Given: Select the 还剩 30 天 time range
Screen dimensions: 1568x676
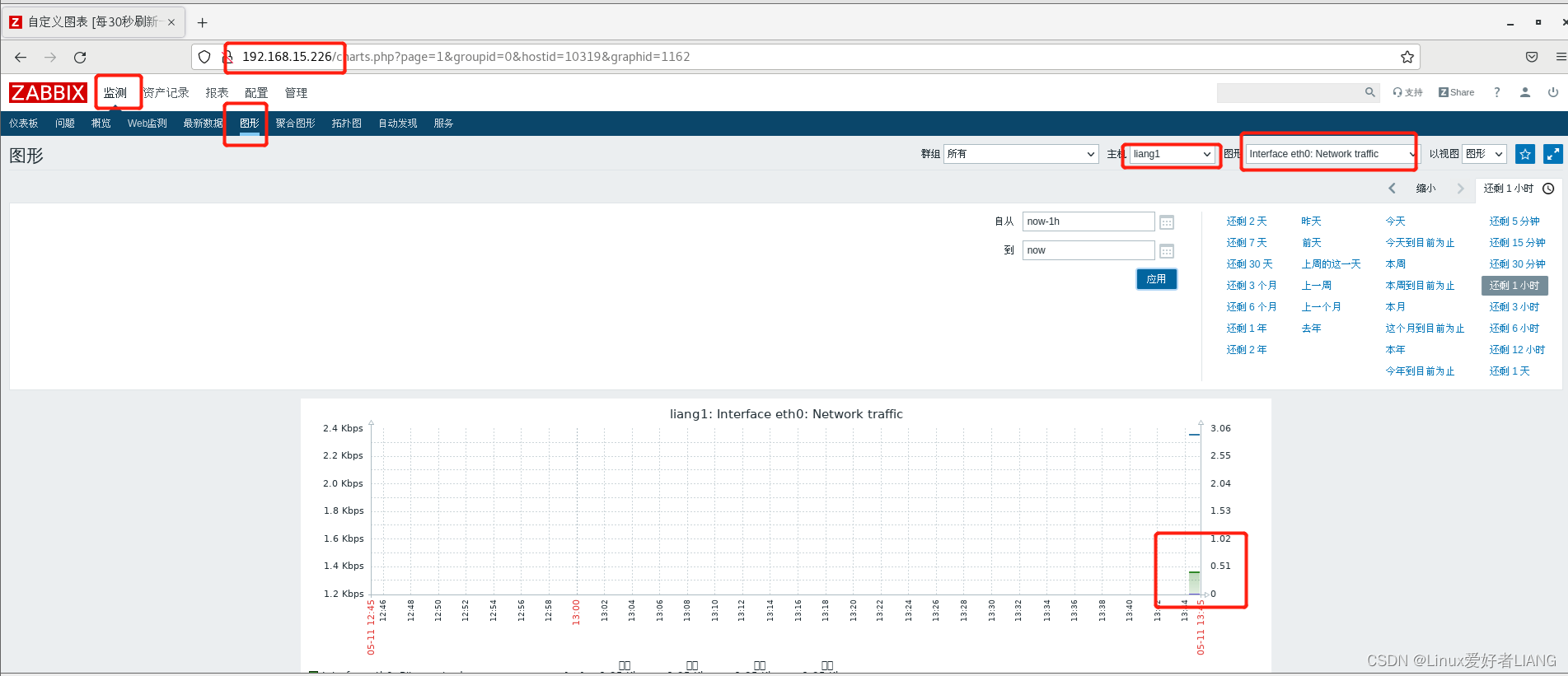Looking at the screenshot, I should tap(1249, 264).
